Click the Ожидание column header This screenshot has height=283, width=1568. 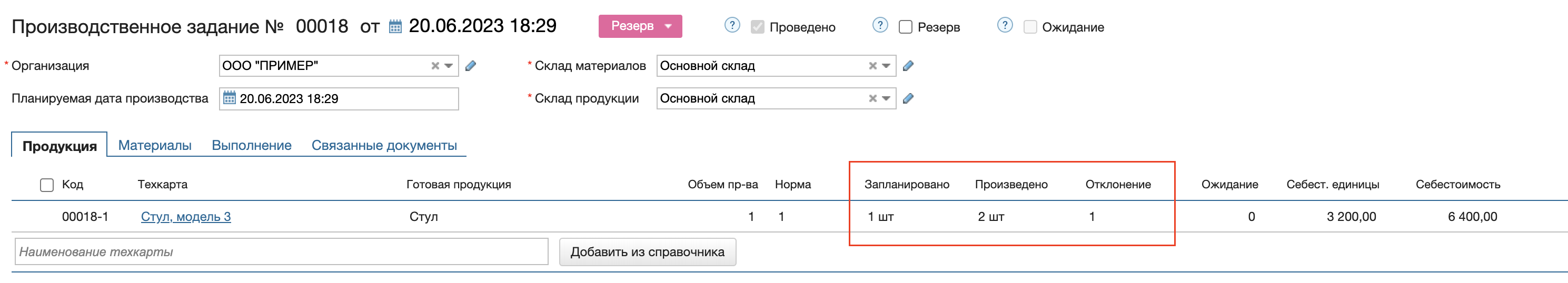click(1229, 185)
